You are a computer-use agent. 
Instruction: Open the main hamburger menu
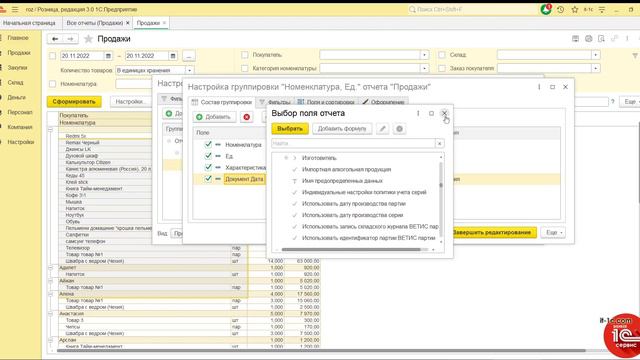pos(15,9)
